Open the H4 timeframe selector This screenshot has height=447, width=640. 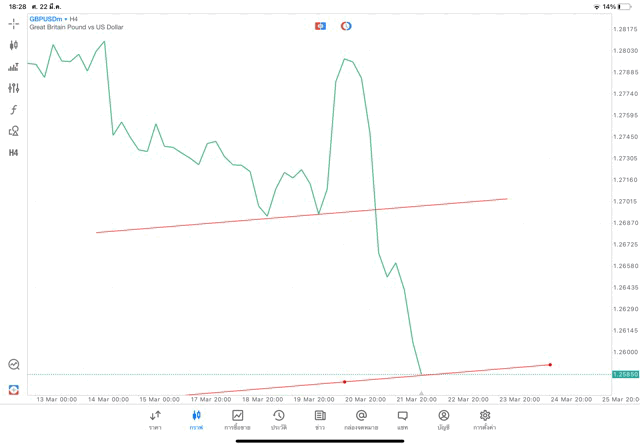(x=14, y=153)
